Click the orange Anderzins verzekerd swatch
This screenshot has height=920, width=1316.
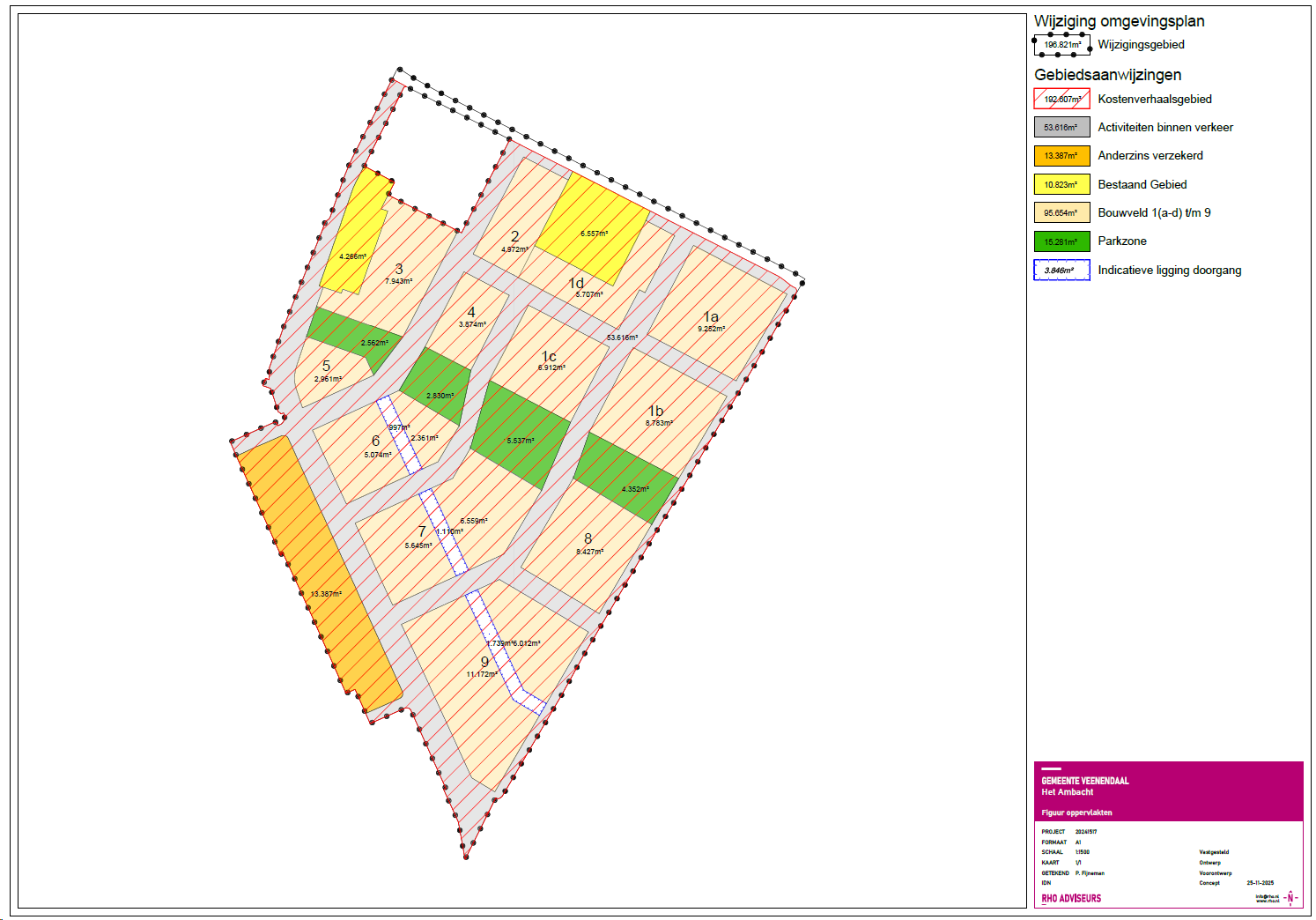1061,155
